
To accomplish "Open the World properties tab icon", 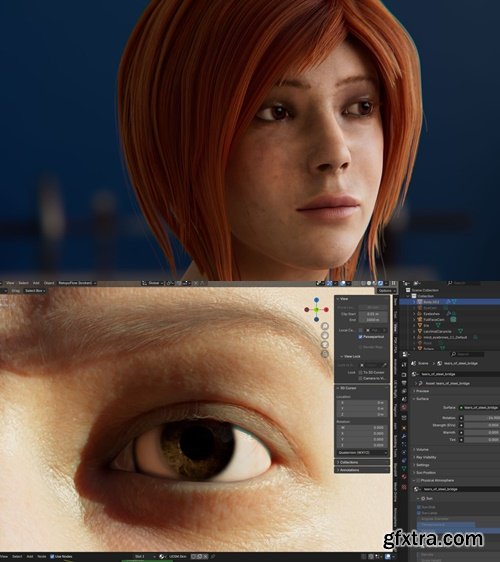I will click(x=404, y=408).
